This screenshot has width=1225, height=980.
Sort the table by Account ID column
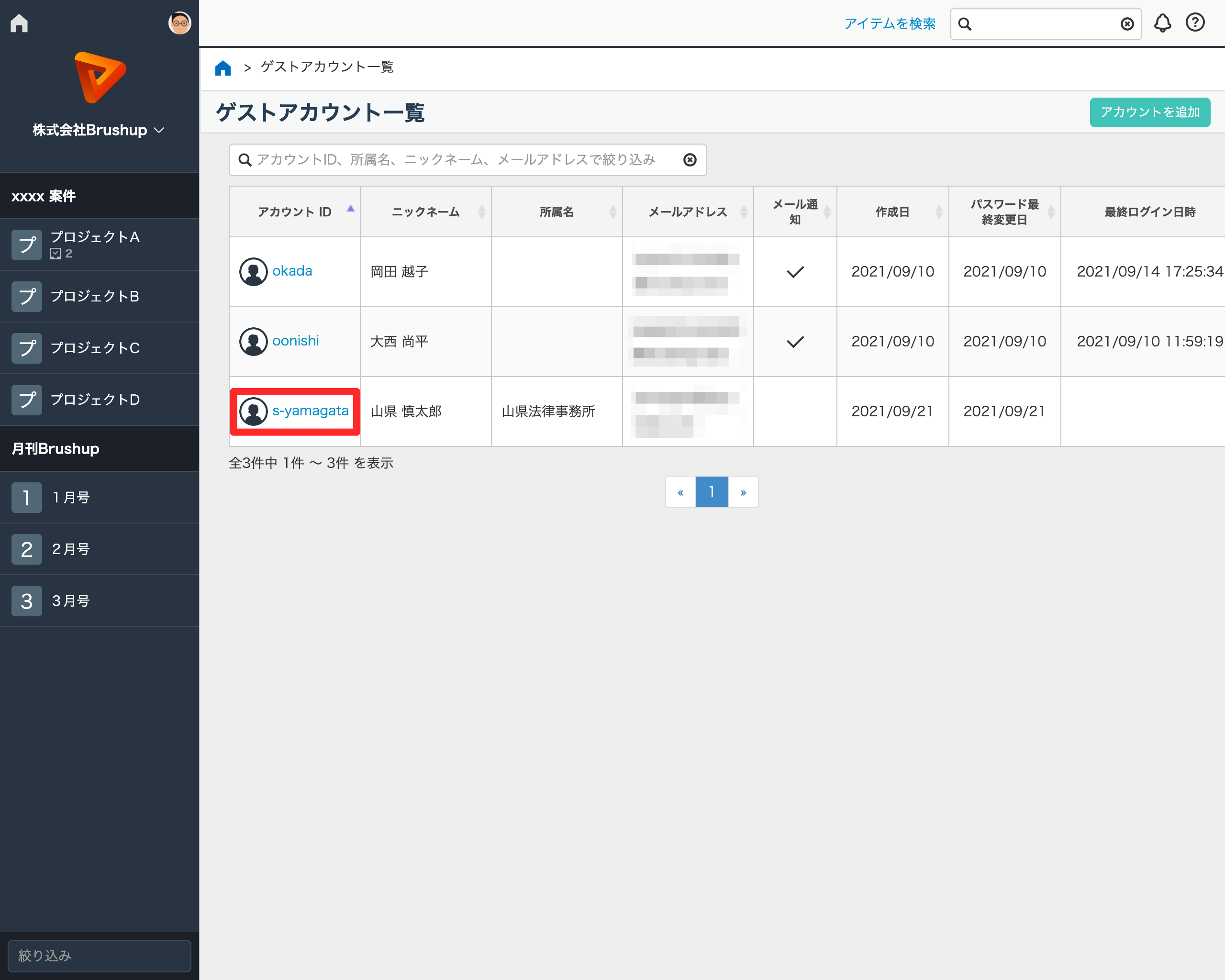294,212
